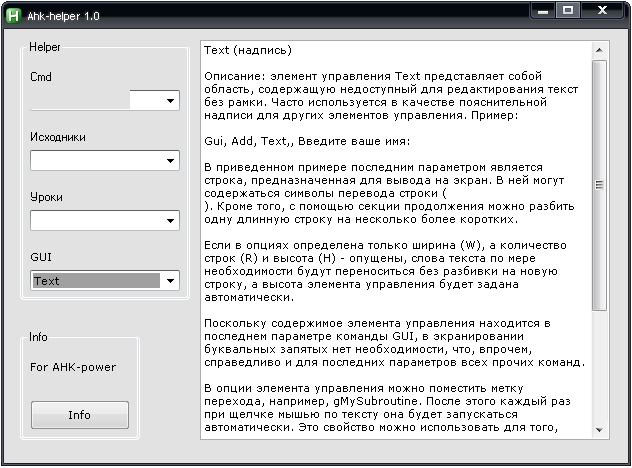Viewport: 632px width, 468px height.
Task: Close the Ahk-helper 1.0 window
Action: click(x=602, y=10)
